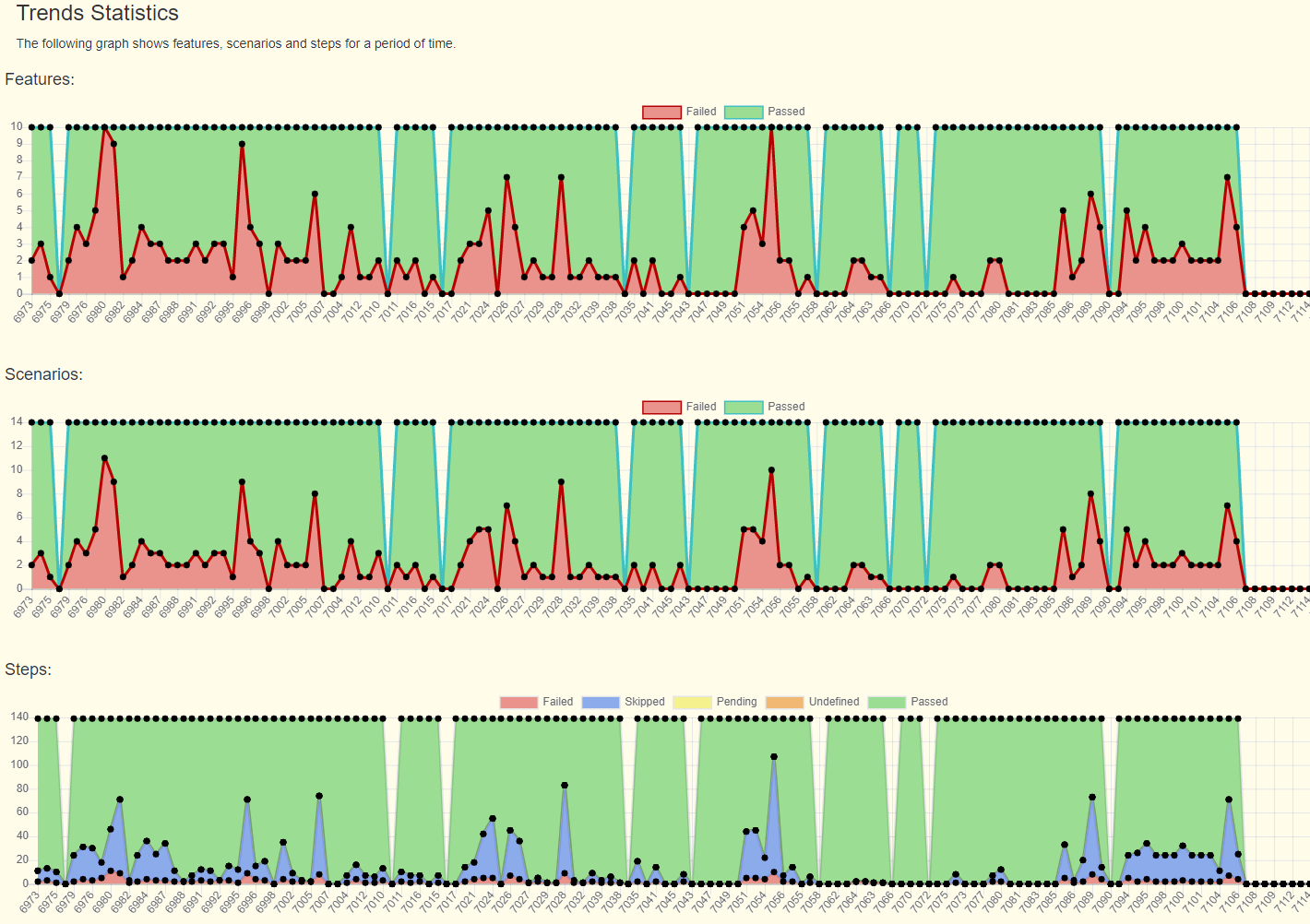Hide the Passed series in Scenarios chart

tap(764, 407)
